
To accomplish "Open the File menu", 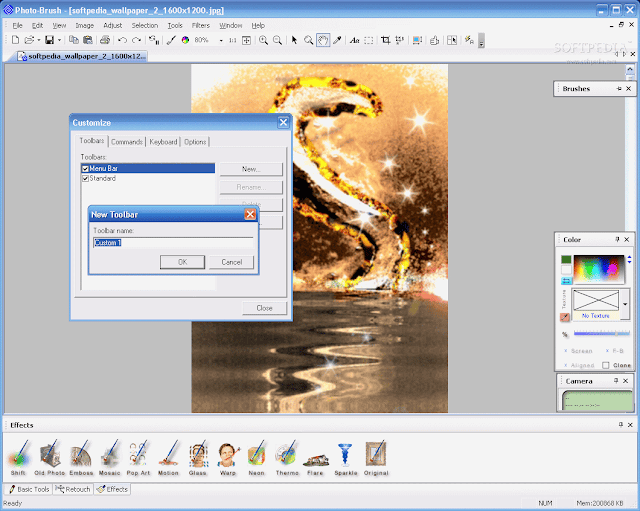I will pos(18,25).
